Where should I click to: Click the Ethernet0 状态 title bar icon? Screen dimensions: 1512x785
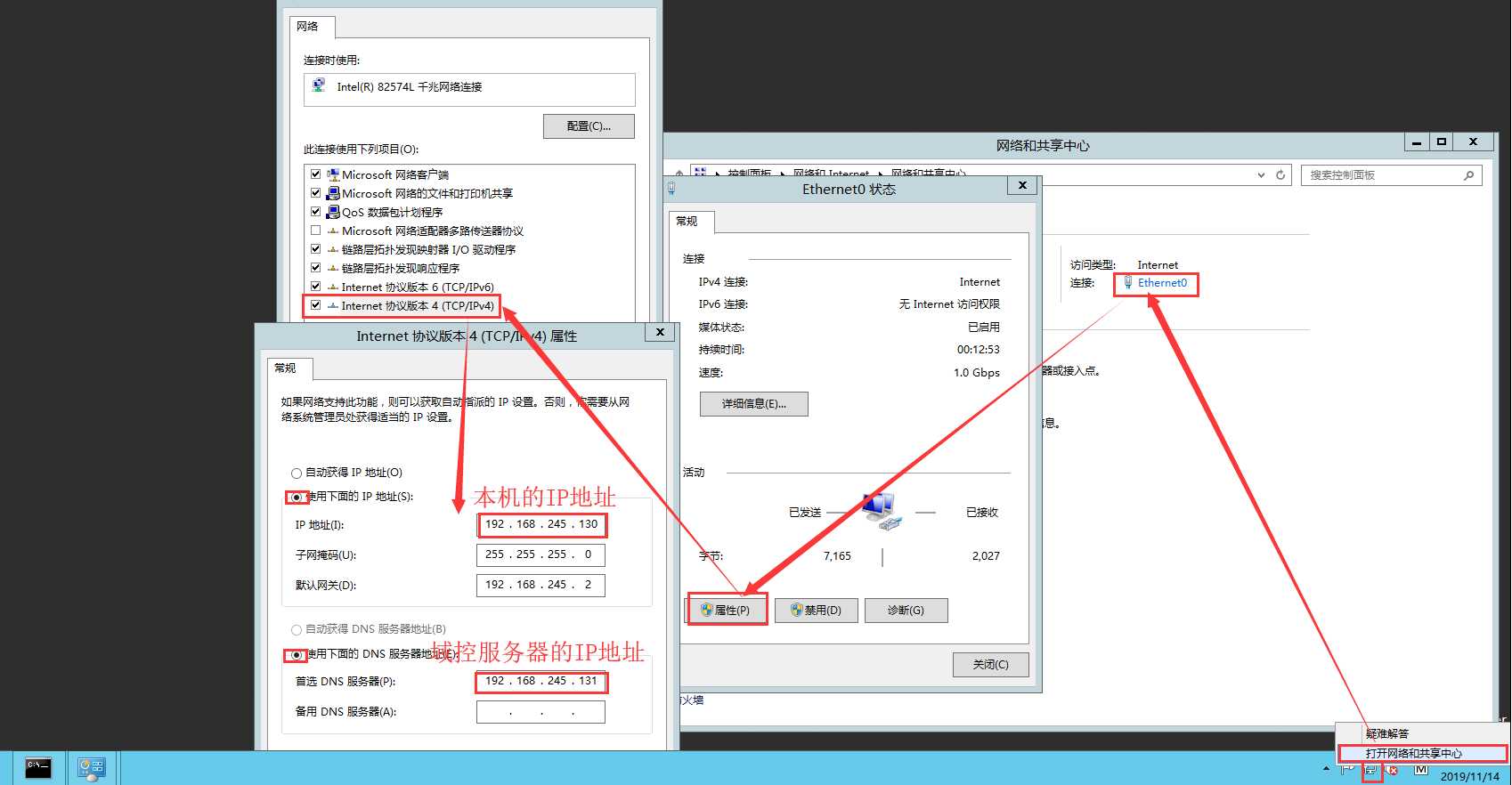tap(671, 189)
